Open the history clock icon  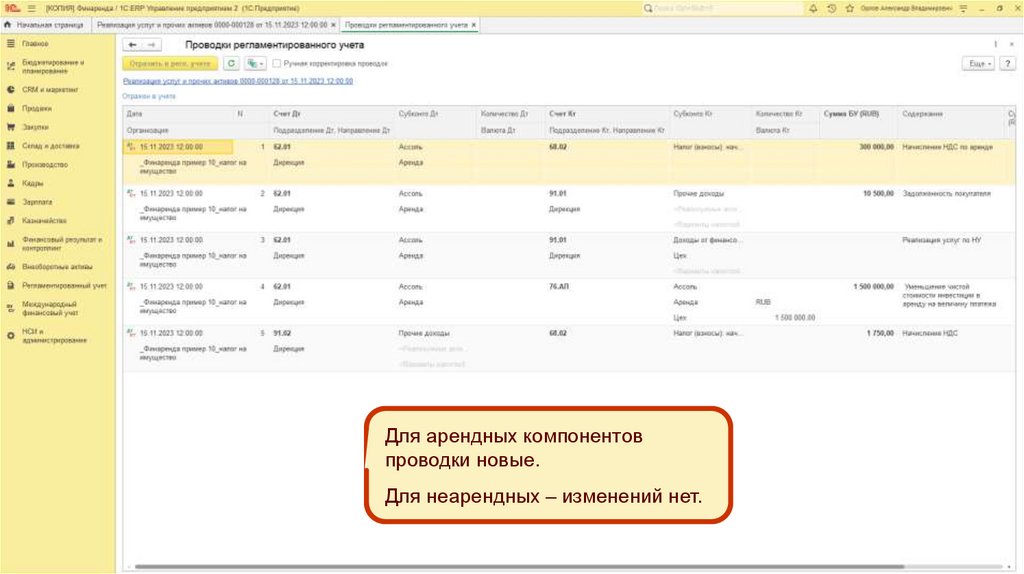coord(832,7)
